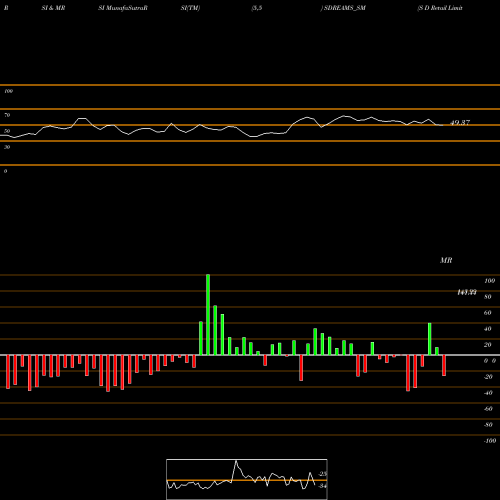Click the RSI current value 49.37

(460, 123)
